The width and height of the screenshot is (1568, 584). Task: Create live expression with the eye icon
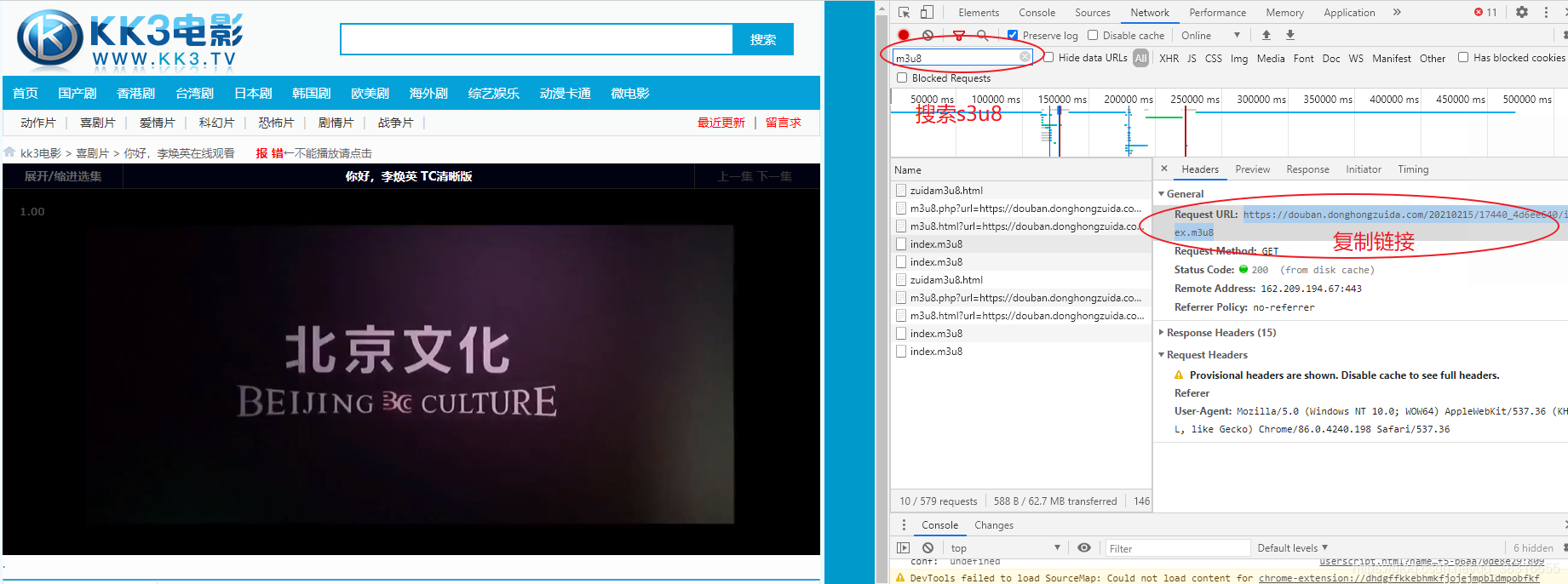[1084, 547]
